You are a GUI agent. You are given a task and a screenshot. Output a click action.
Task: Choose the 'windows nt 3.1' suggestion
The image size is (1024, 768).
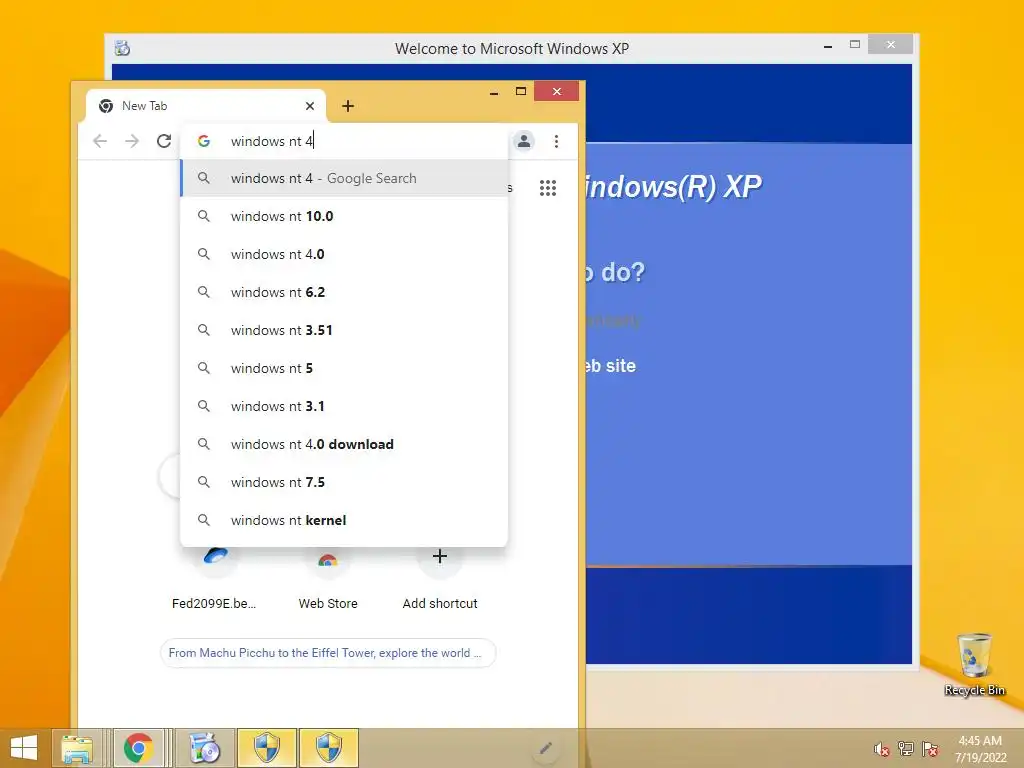[344, 406]
